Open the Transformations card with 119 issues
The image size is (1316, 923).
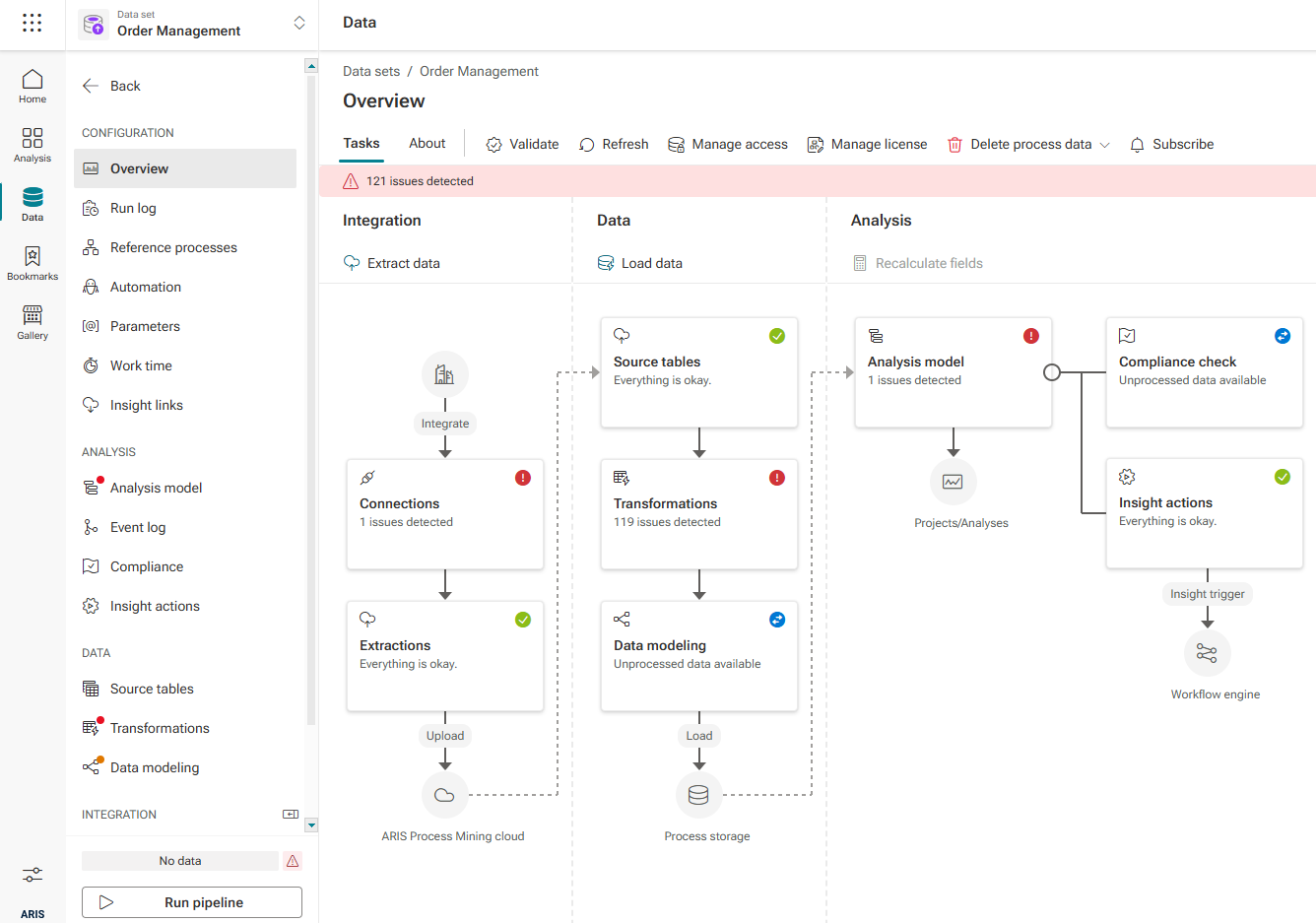[x=698, y=513]
